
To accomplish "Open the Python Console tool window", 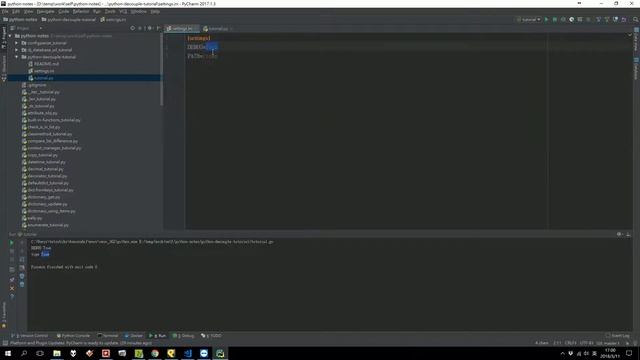I will 73,336.
